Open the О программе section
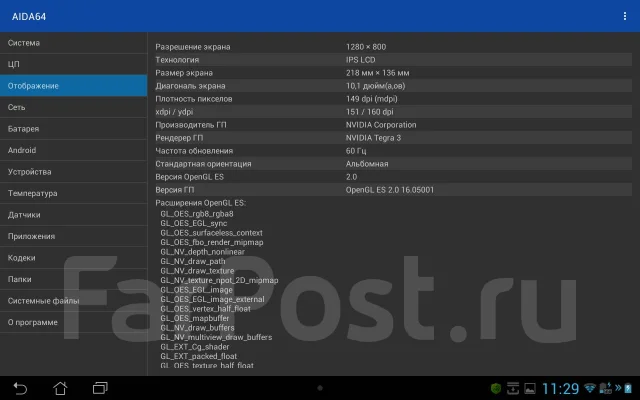640x400 pixels. tap(73, 322)
